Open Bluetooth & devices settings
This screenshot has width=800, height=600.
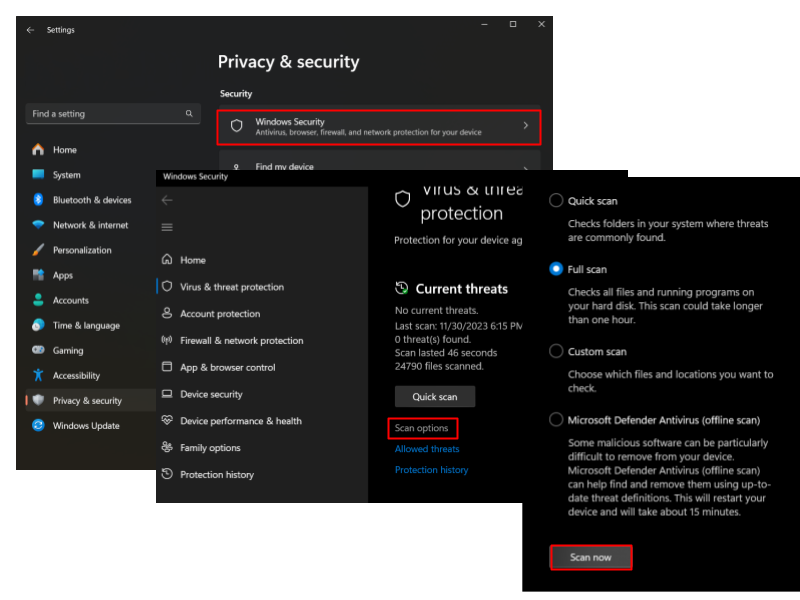point(92,200)
